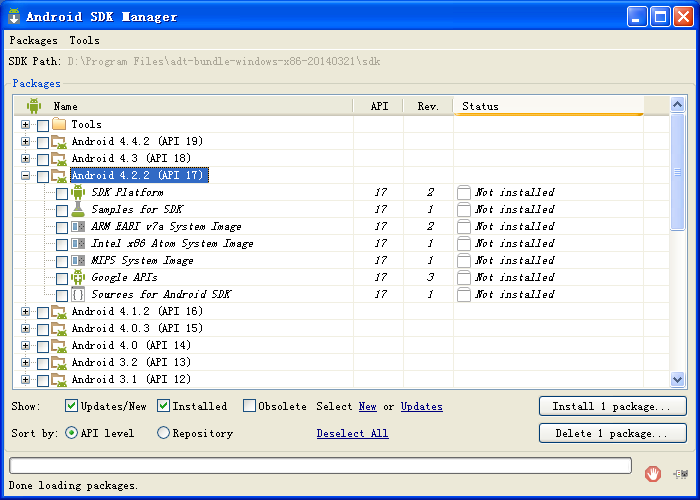The image size is (700, 500).
Task: Expand the Tools tree node
Action: click(25, 125)
